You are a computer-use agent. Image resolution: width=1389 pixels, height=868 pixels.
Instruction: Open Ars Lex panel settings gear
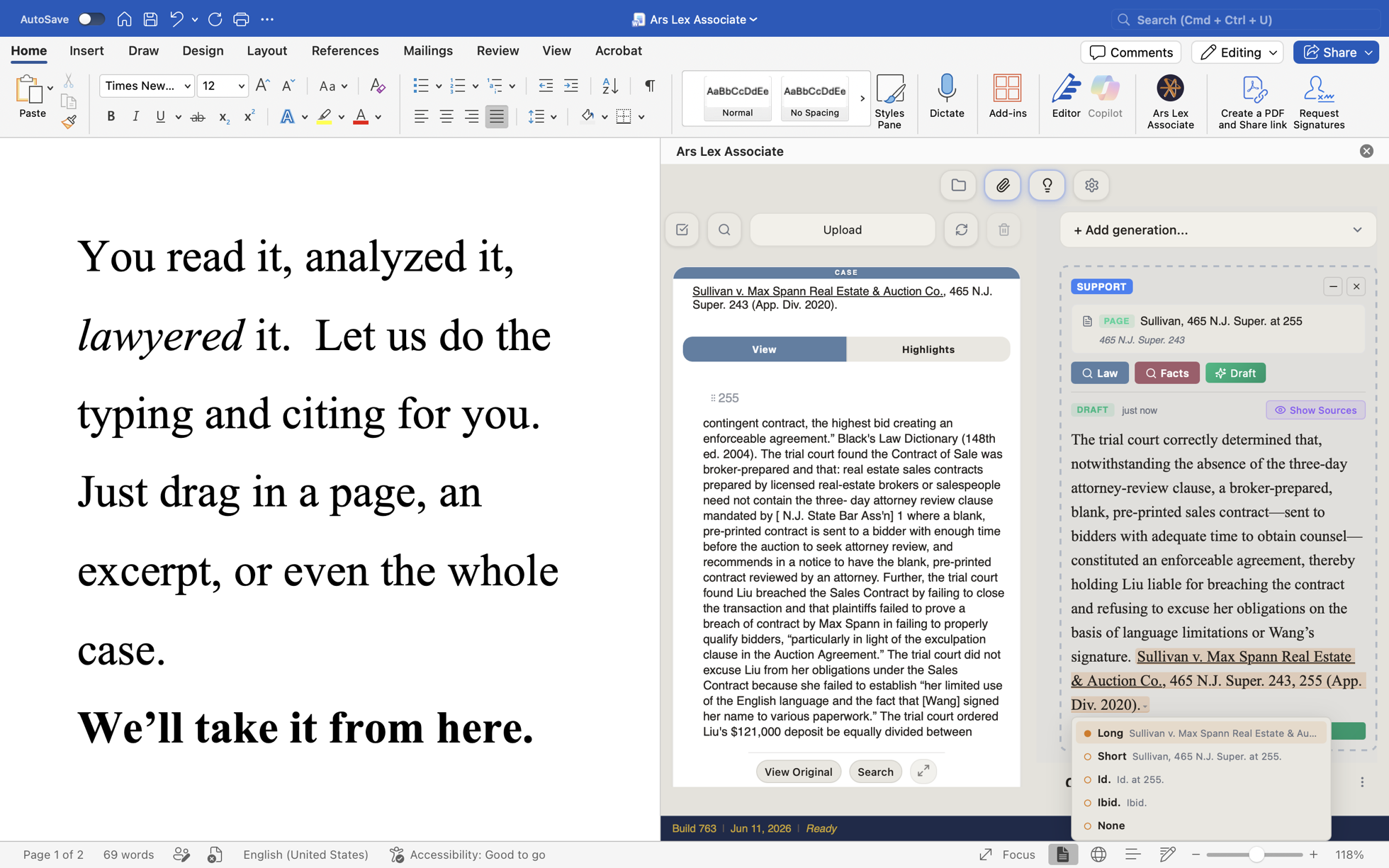(1091, 185)
